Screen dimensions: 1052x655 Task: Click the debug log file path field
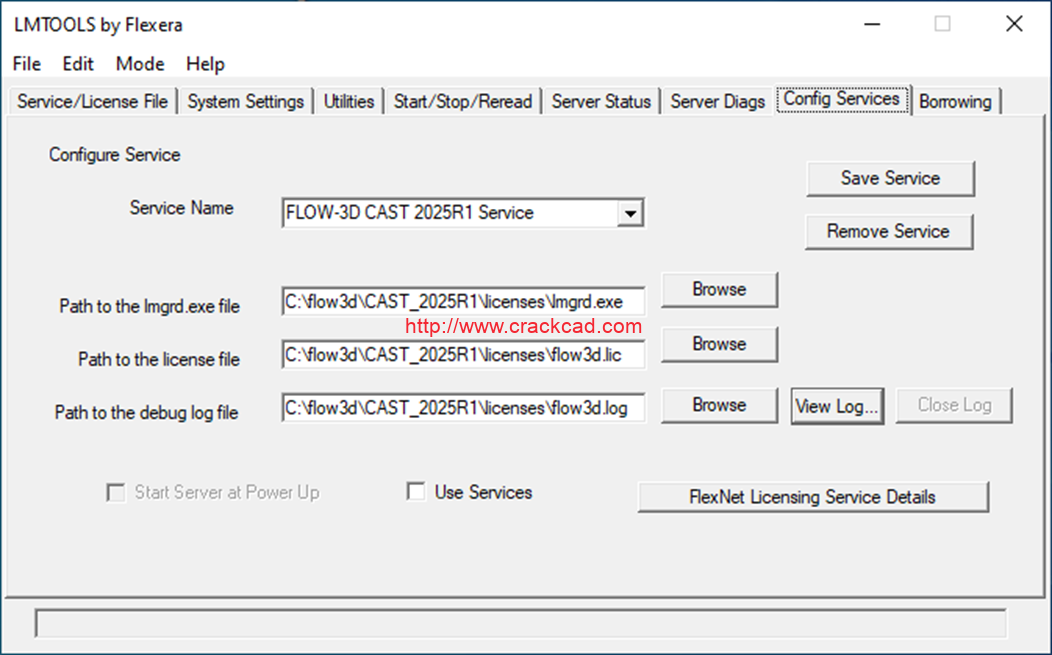tap(463, 408)
